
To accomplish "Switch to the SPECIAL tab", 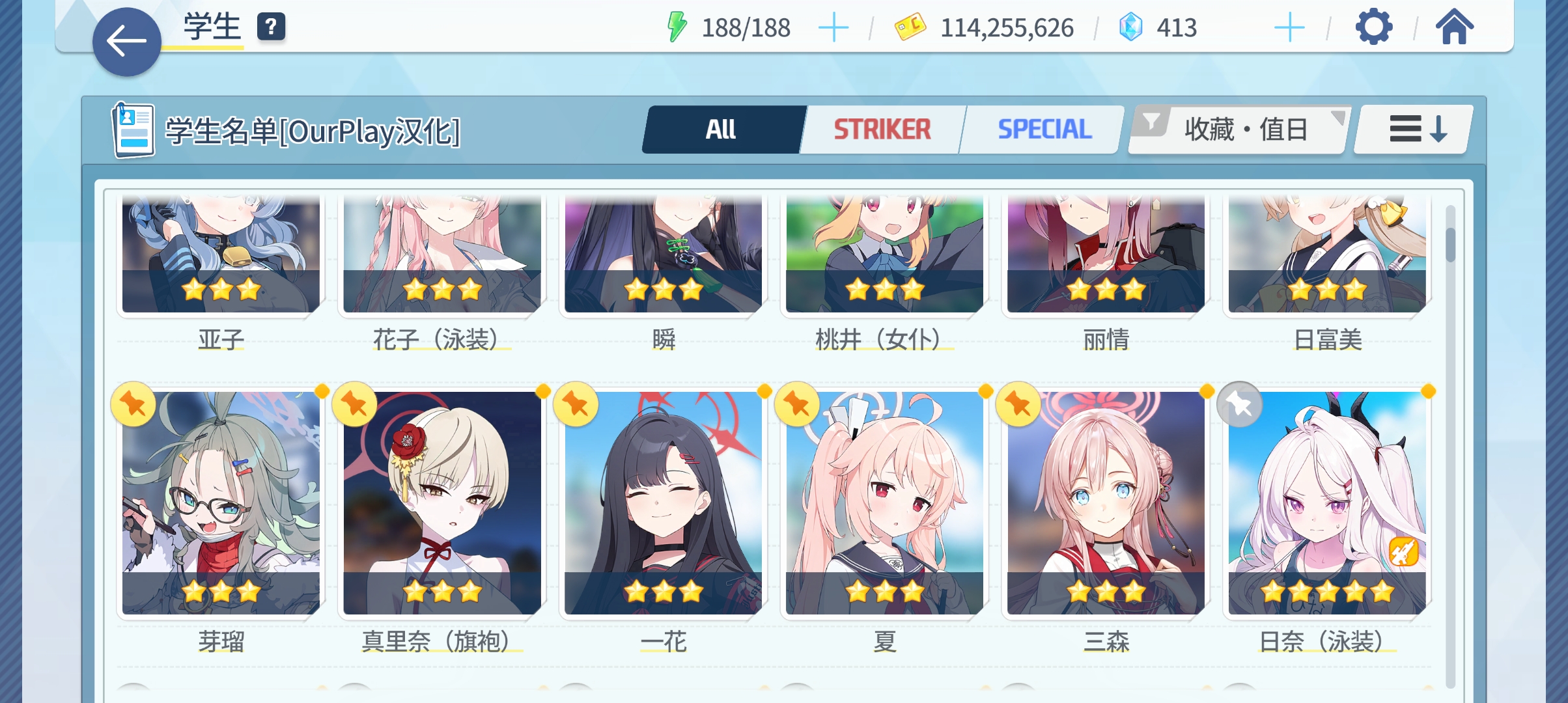I will (1044, 130).
